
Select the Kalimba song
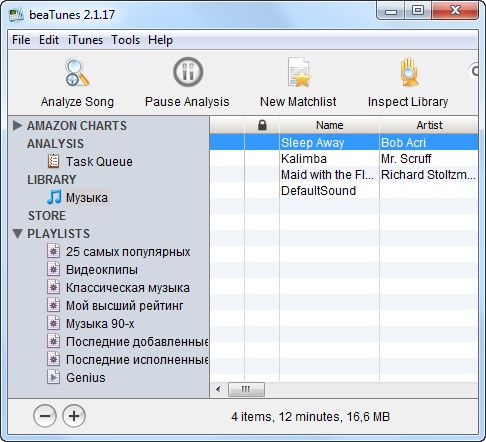click(304, 158)
